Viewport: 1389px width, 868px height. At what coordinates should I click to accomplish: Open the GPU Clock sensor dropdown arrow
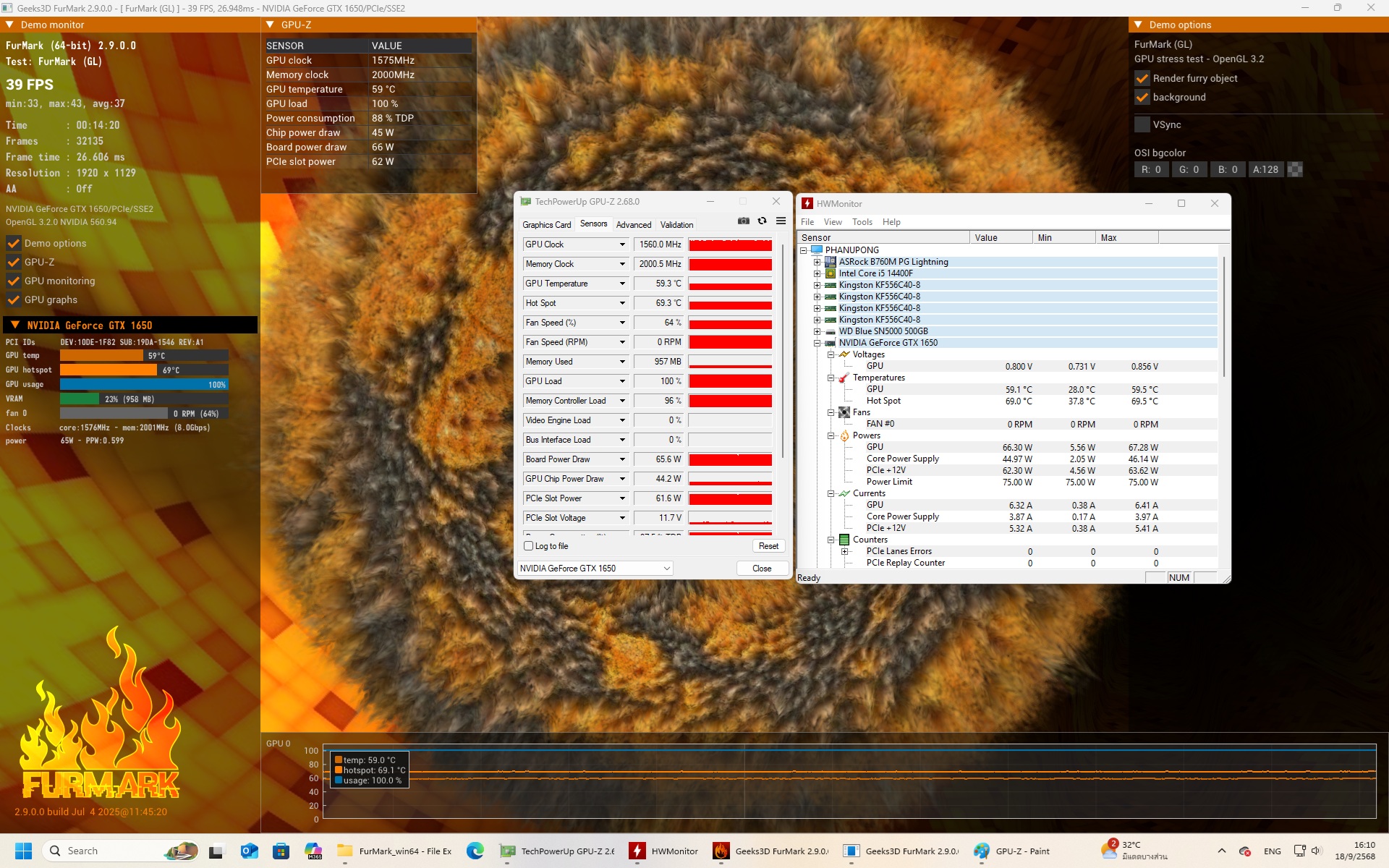tap(622, 244)
